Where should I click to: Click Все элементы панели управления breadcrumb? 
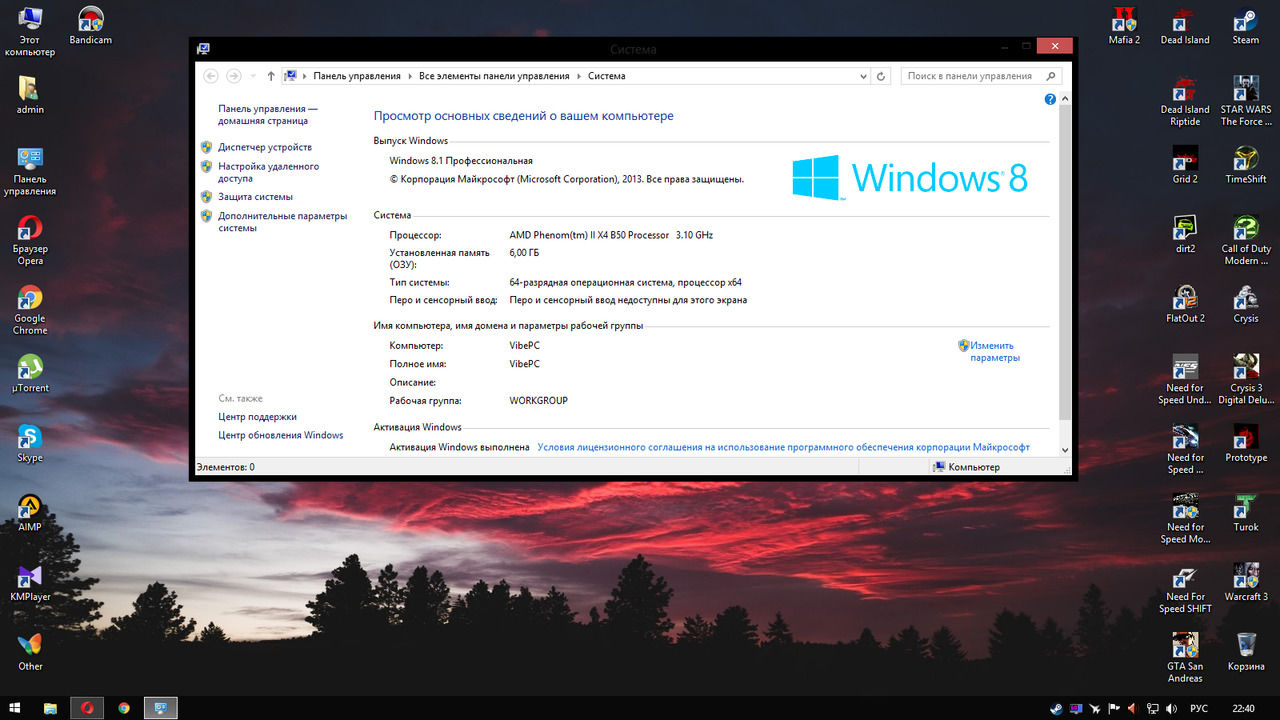pos(494,76)
